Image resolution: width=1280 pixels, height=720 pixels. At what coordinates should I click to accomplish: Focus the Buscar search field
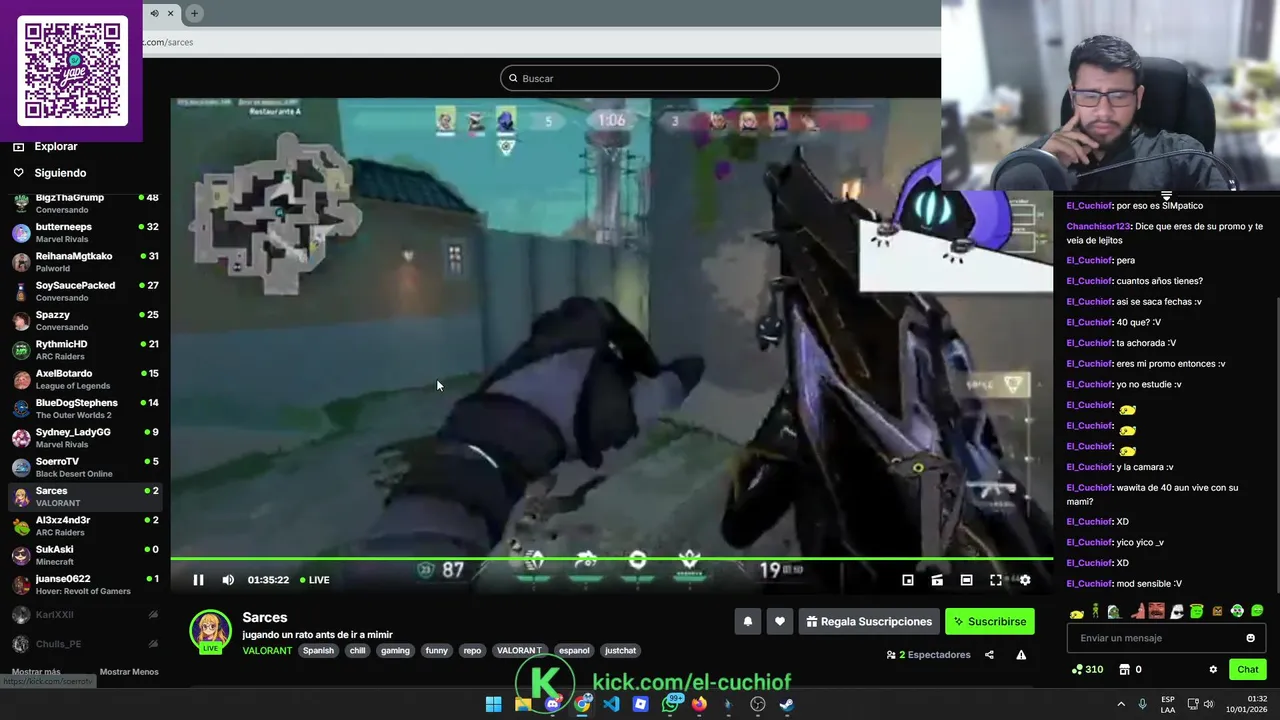[640, 78]
